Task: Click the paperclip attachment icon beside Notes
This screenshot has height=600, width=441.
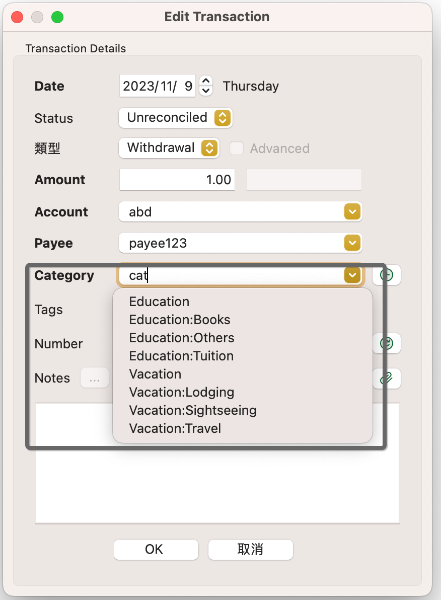Action: click(x=387, y=378)
